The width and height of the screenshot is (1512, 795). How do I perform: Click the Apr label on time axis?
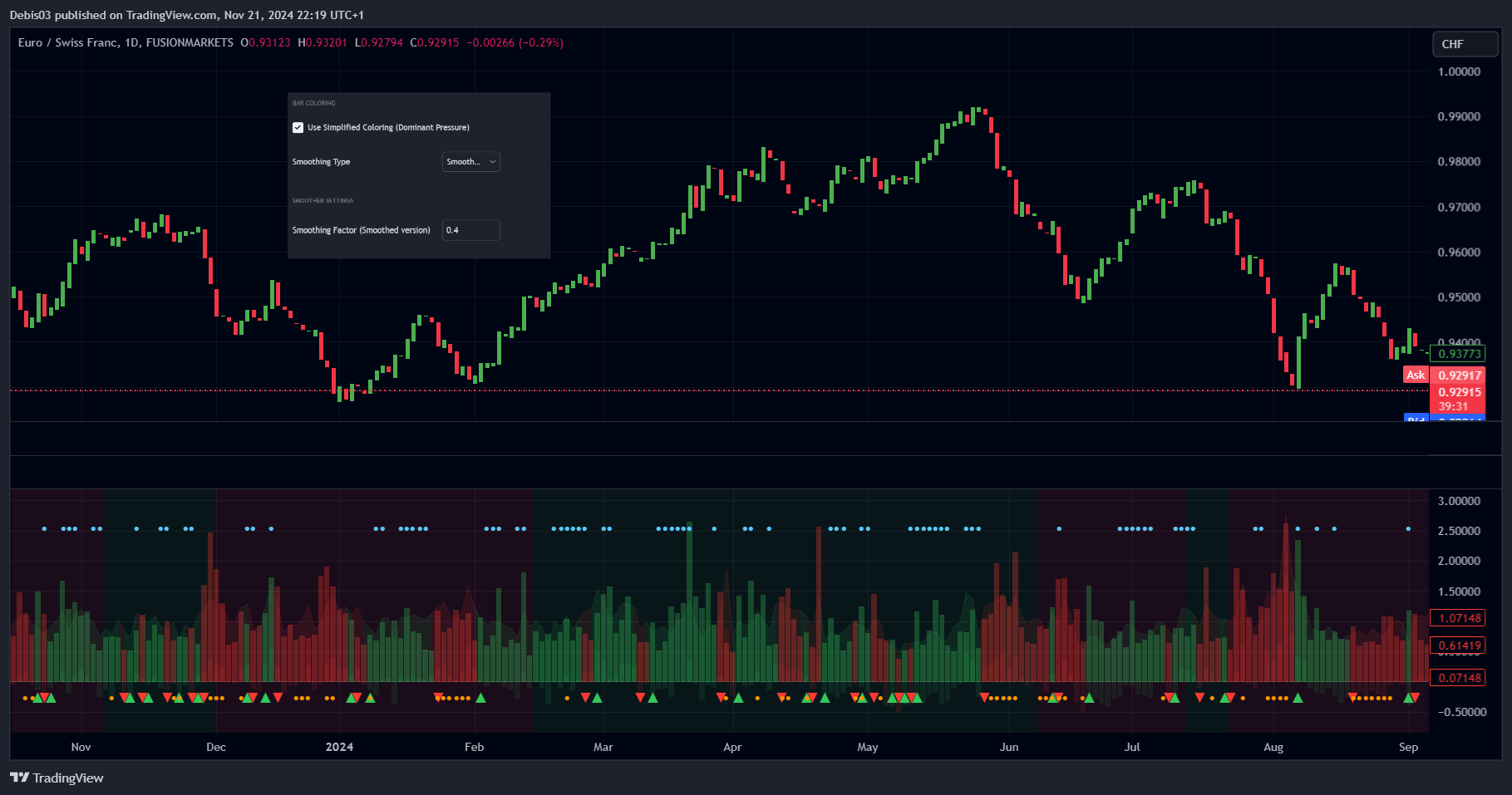(x=732, y=747)
